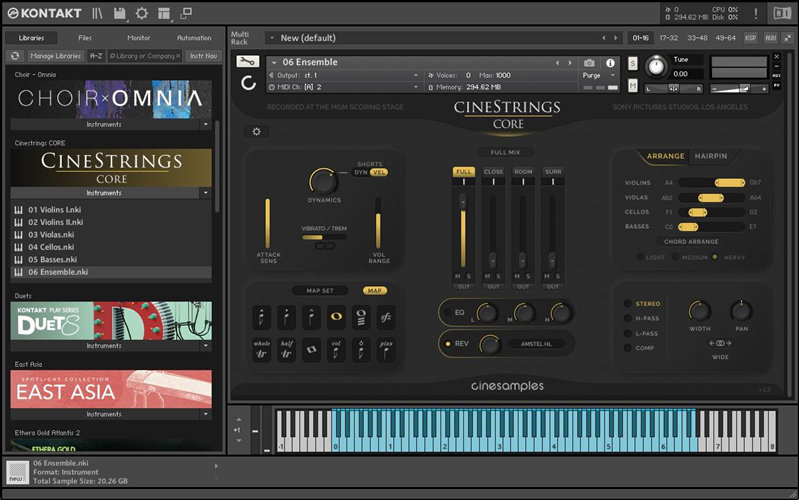
Task: Select the whole trill articulation
Action: 261,350
